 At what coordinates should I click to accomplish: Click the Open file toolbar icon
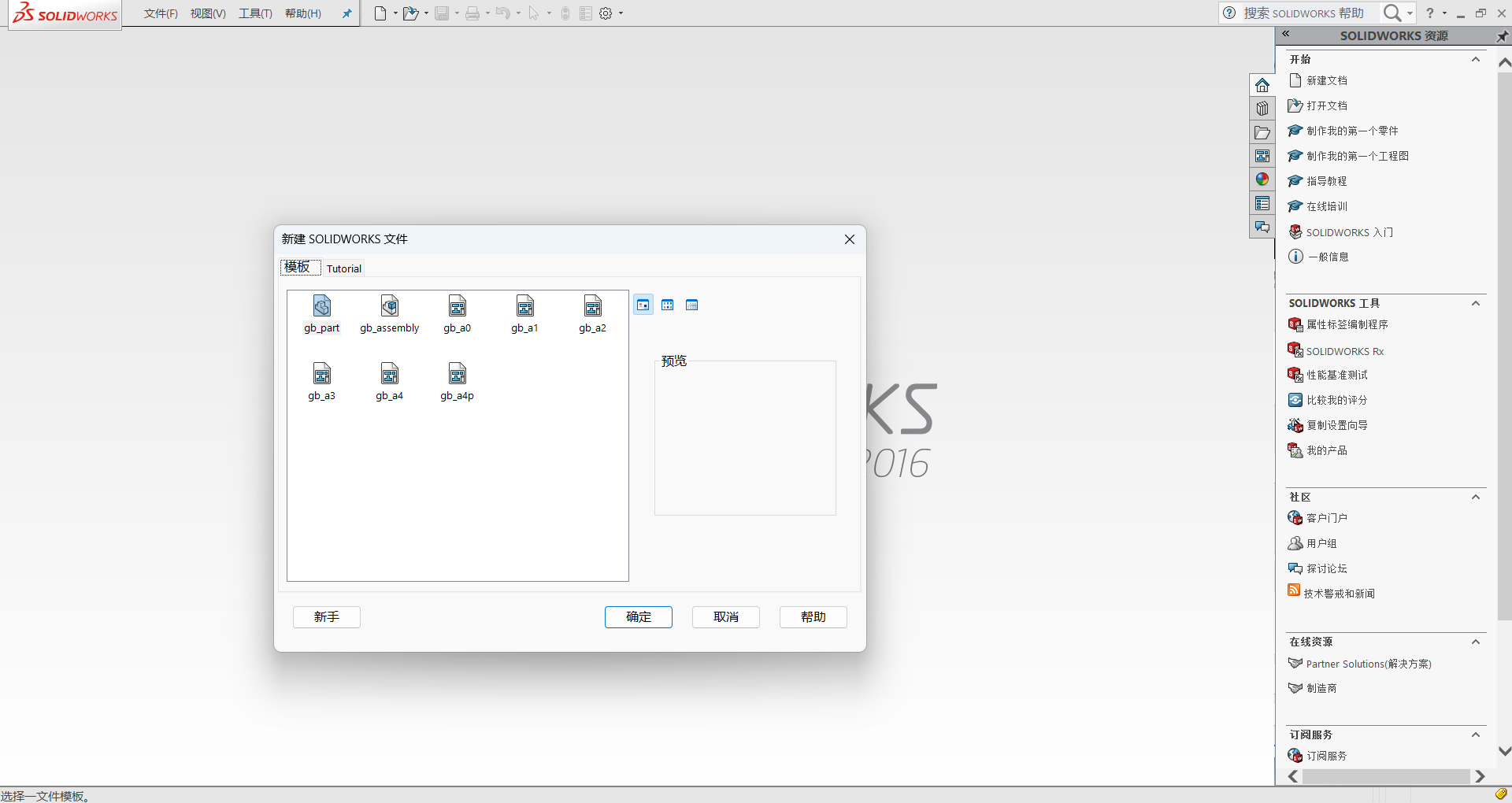pos(410,13)
